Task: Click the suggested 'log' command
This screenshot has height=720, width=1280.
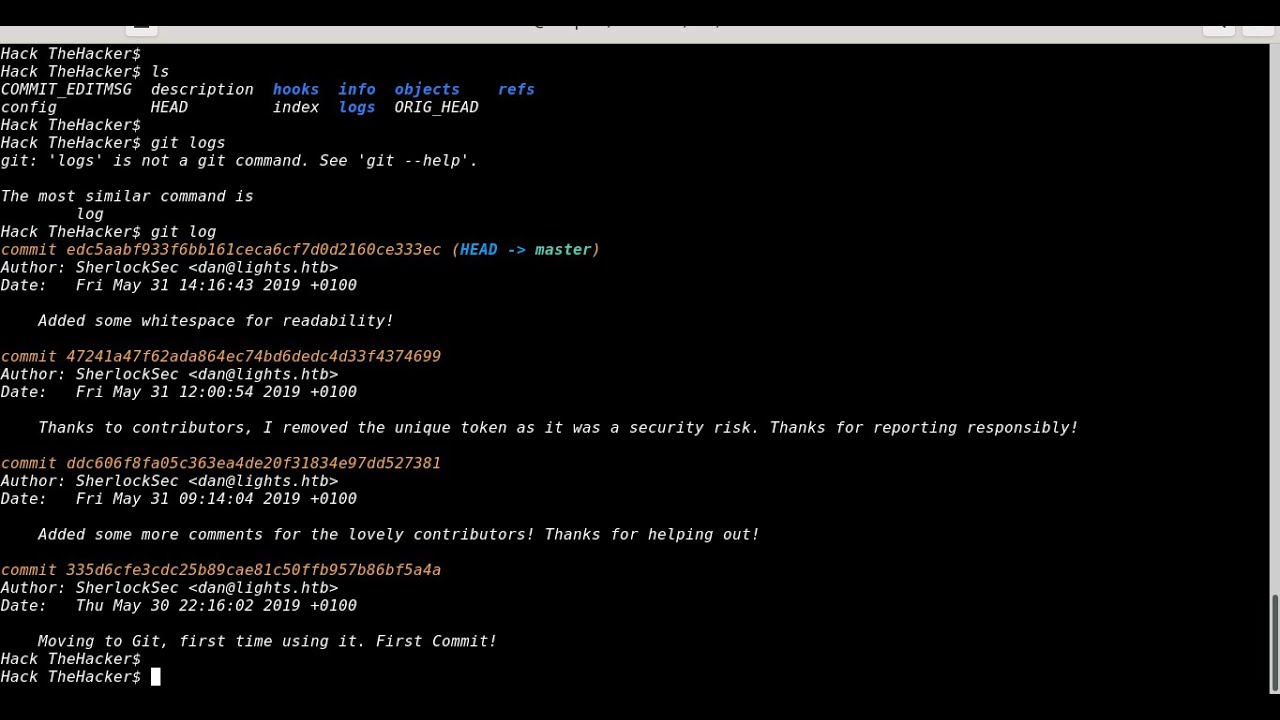Action: [x=90, y=214]
